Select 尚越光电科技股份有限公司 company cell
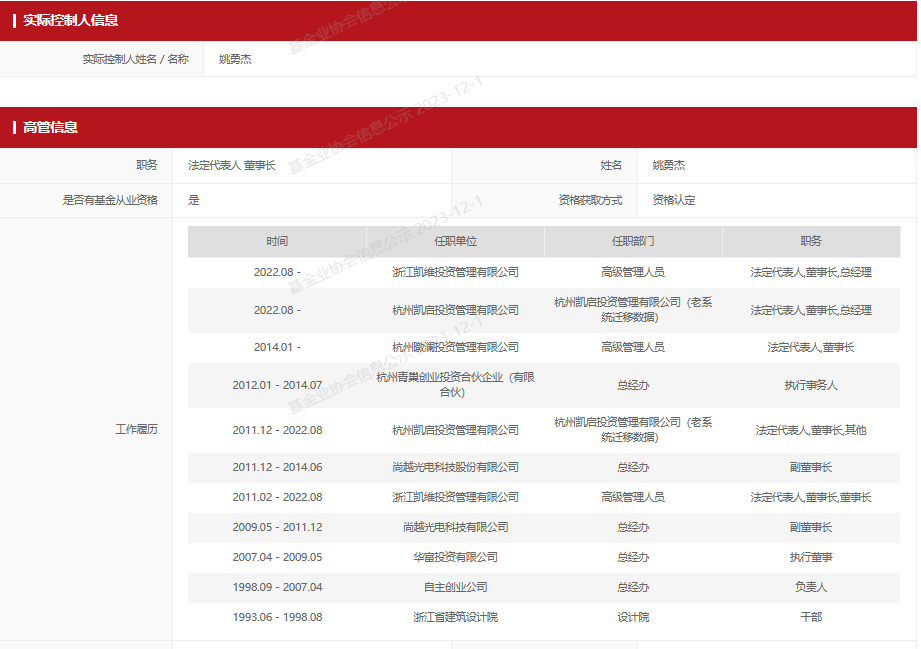This screenshot has height=649, width=921. tap(455, 468)
